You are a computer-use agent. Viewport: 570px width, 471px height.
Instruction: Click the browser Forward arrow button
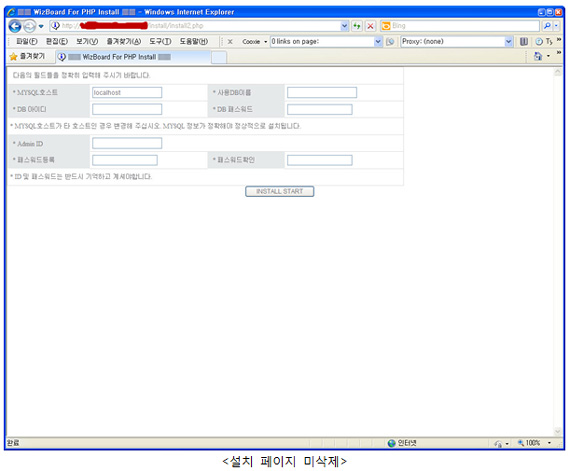(x=29, y=26)
